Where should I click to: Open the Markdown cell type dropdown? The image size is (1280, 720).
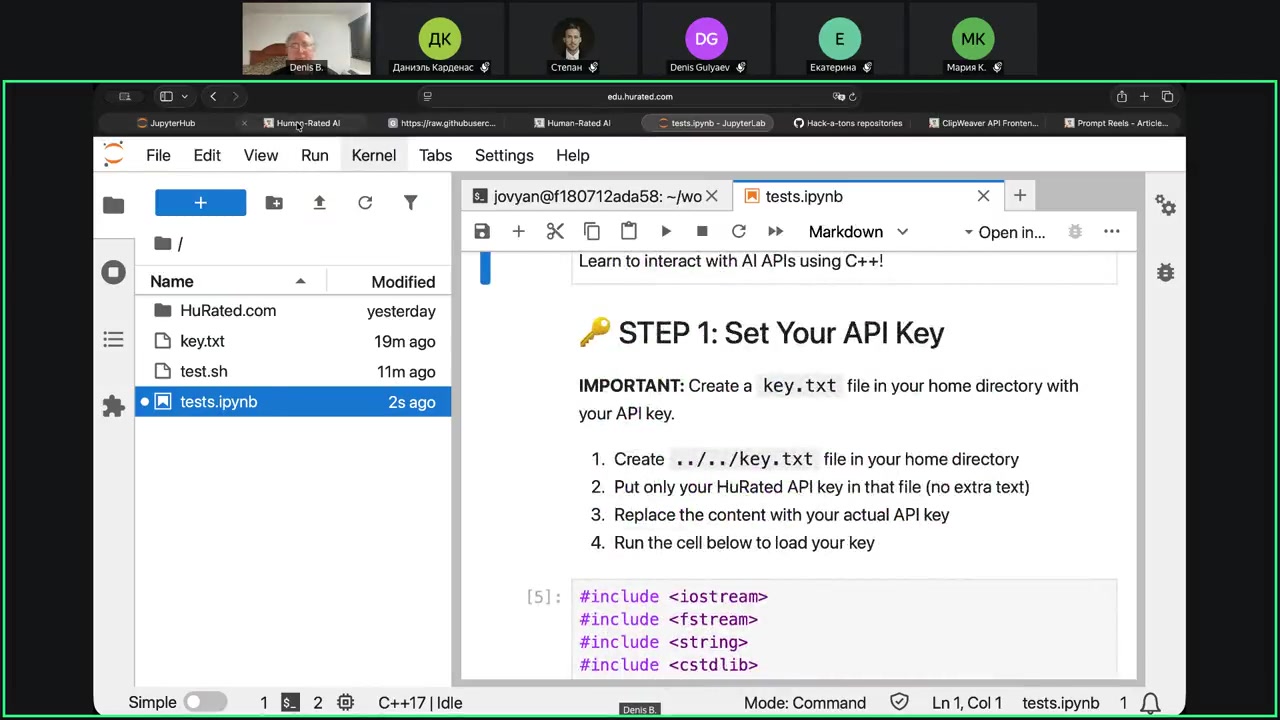point(858,232)
